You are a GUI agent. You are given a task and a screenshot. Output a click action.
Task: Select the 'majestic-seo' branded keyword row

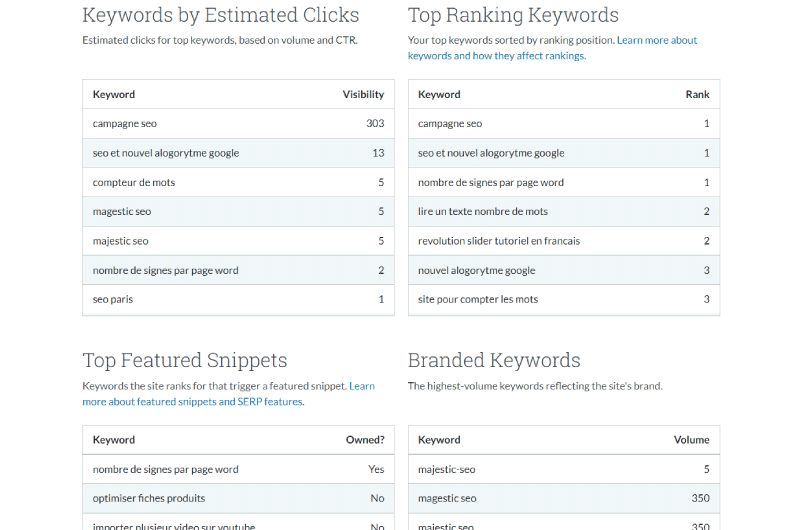564,469
